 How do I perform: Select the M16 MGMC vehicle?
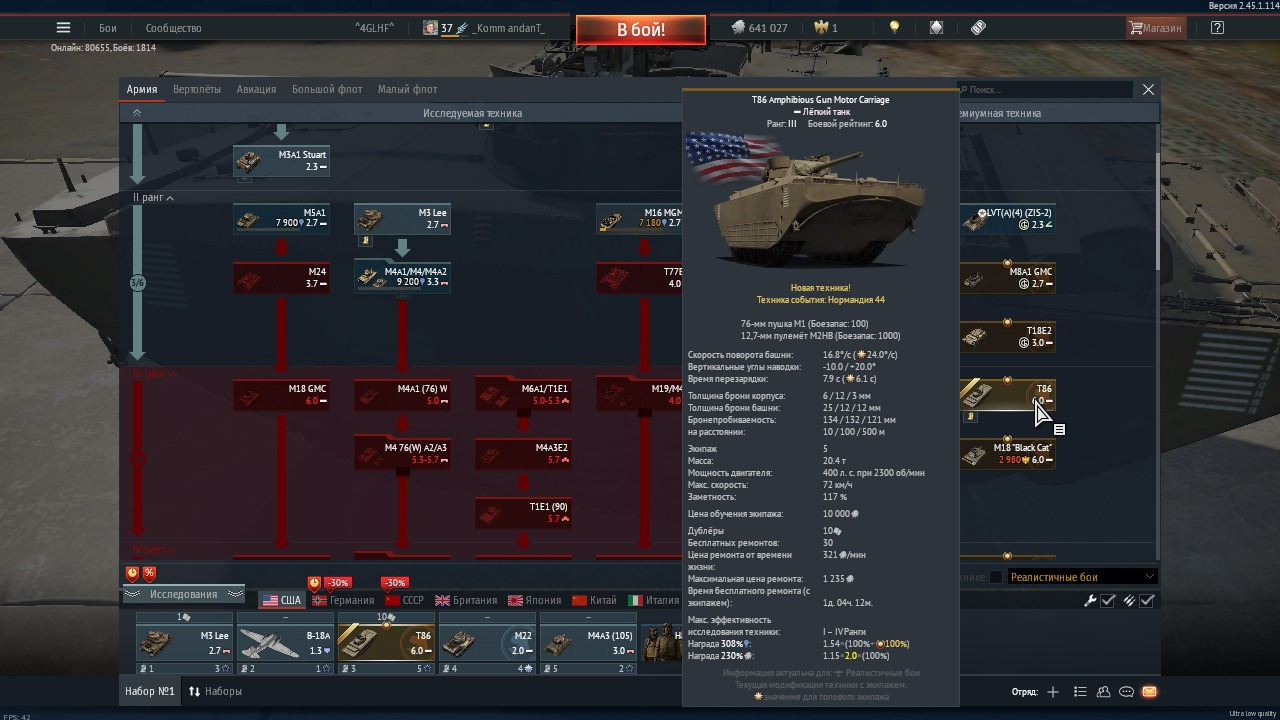click(640, 219)
